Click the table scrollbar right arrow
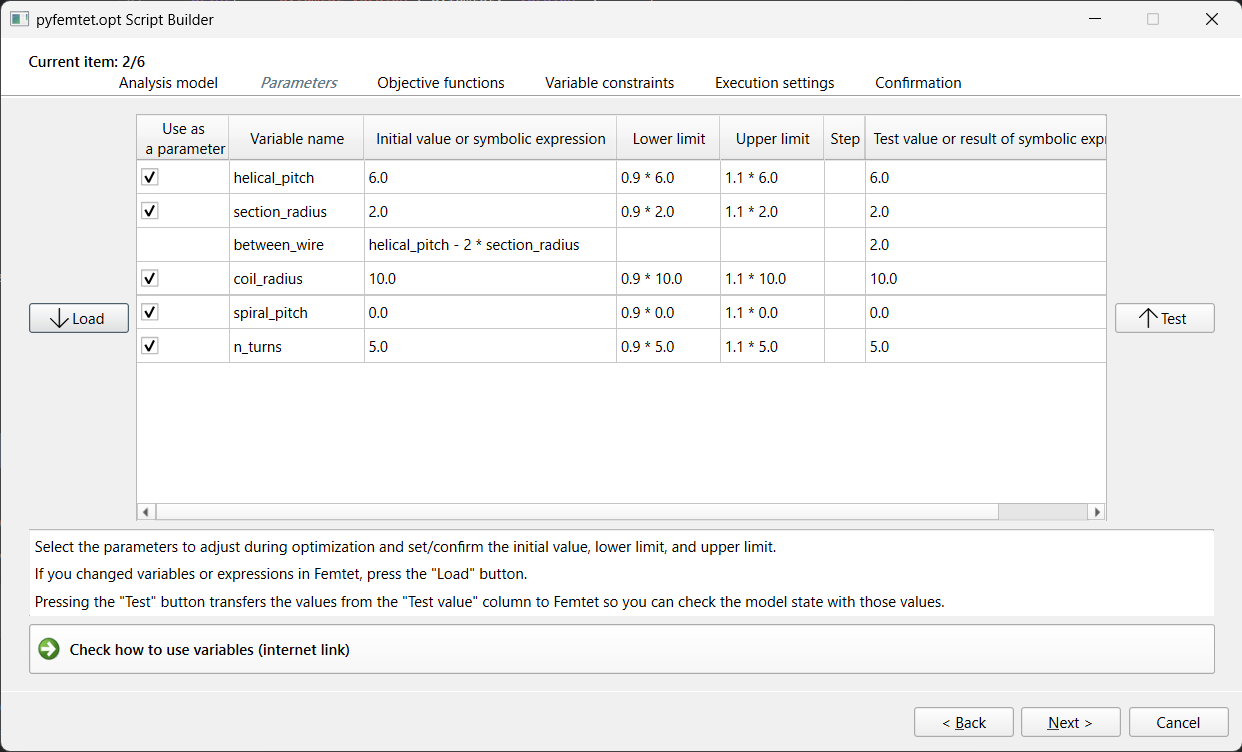Screen dimensions: 1242x752 click(1097, 512)
